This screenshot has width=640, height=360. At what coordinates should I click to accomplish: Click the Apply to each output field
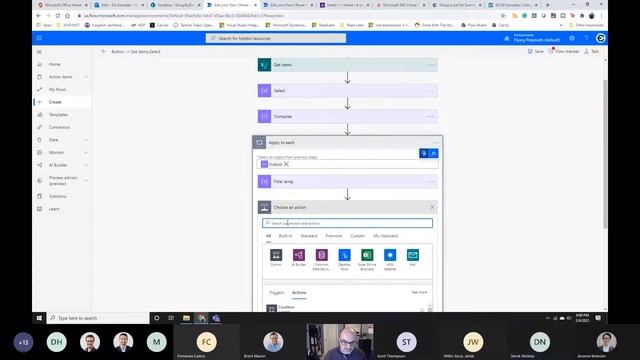347,164
